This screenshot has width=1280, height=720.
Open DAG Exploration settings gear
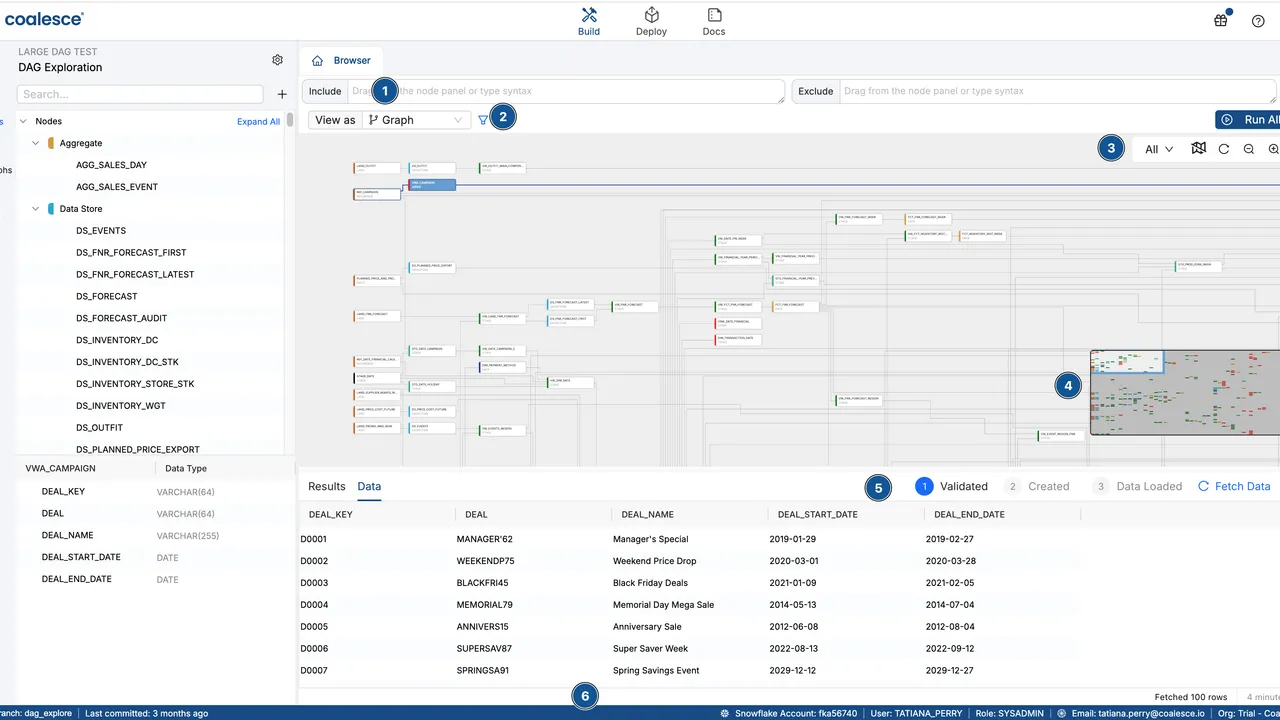(278, 60)
